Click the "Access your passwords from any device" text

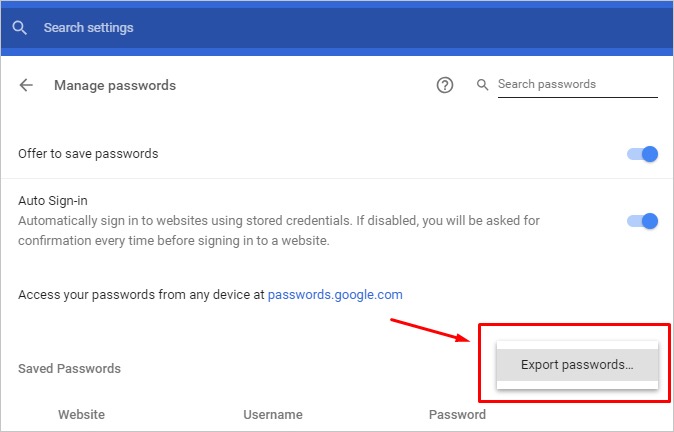140,295
